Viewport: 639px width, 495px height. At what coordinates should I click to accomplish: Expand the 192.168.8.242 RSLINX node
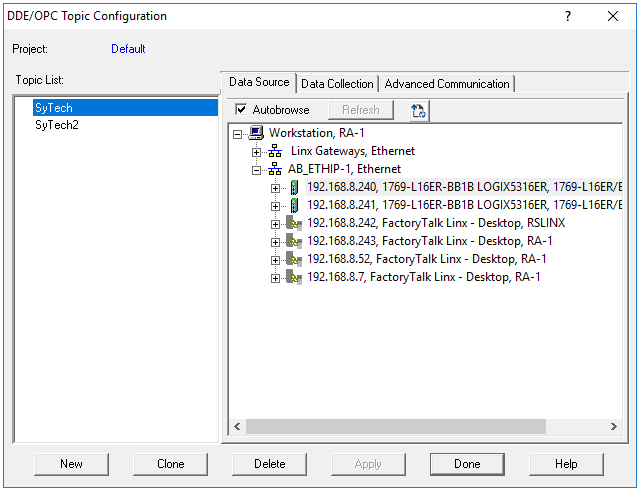pos(275,224)
